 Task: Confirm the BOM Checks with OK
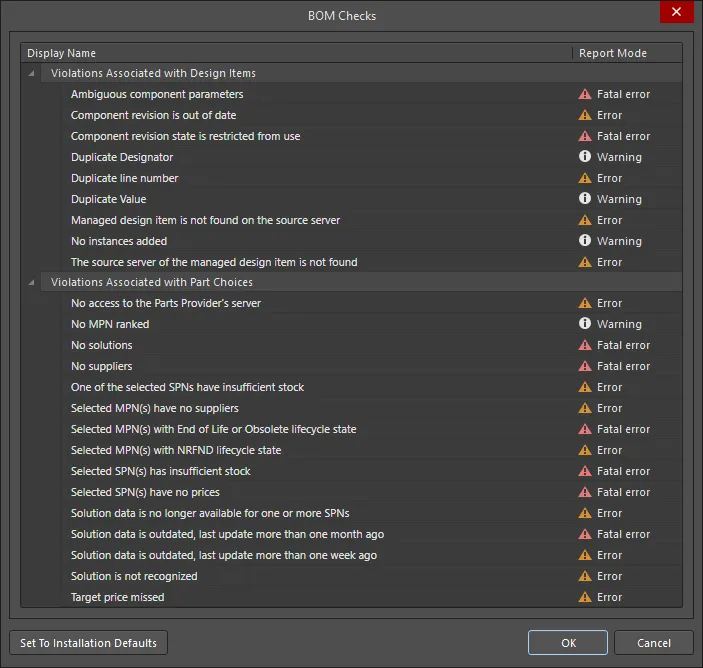[568, 643]
